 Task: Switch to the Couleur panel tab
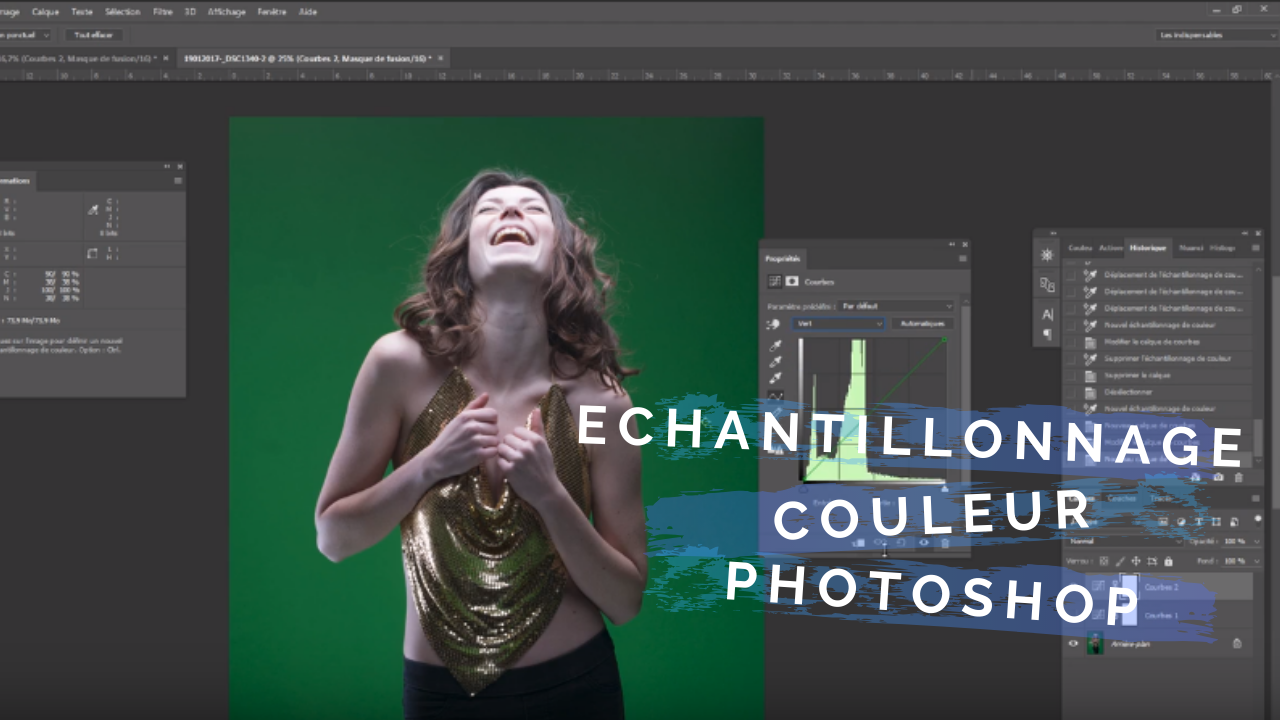(1080, 247)
